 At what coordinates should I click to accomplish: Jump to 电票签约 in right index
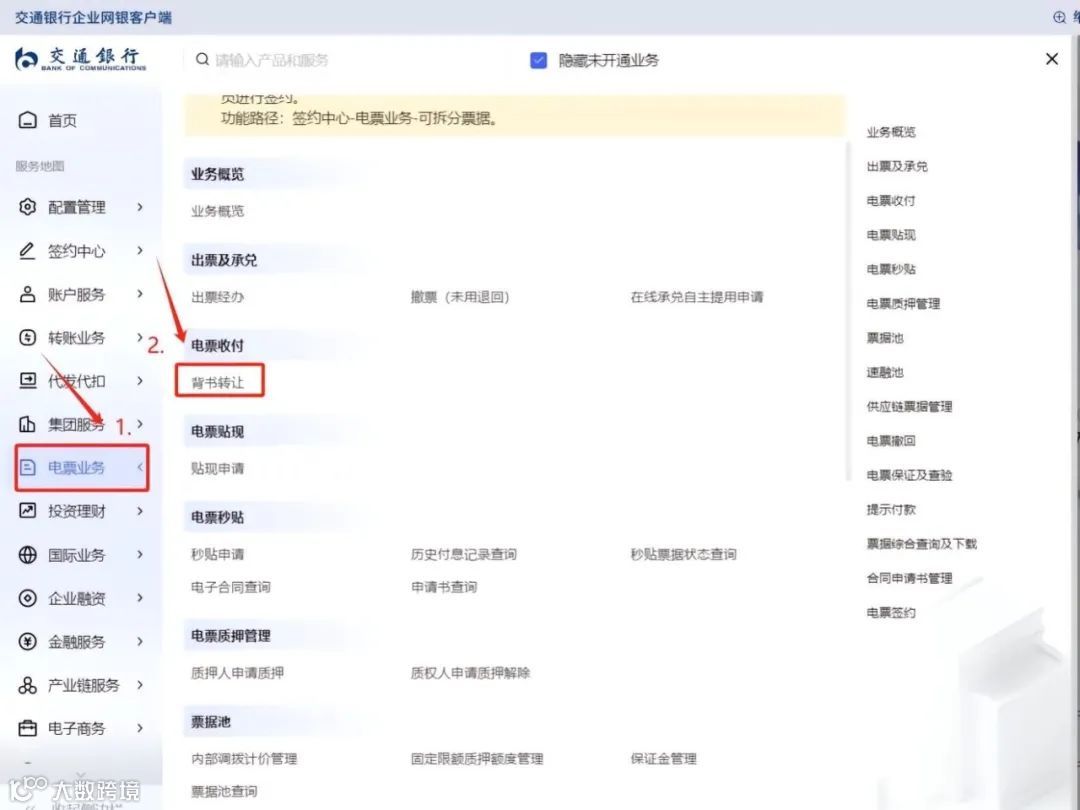point(891,612)
